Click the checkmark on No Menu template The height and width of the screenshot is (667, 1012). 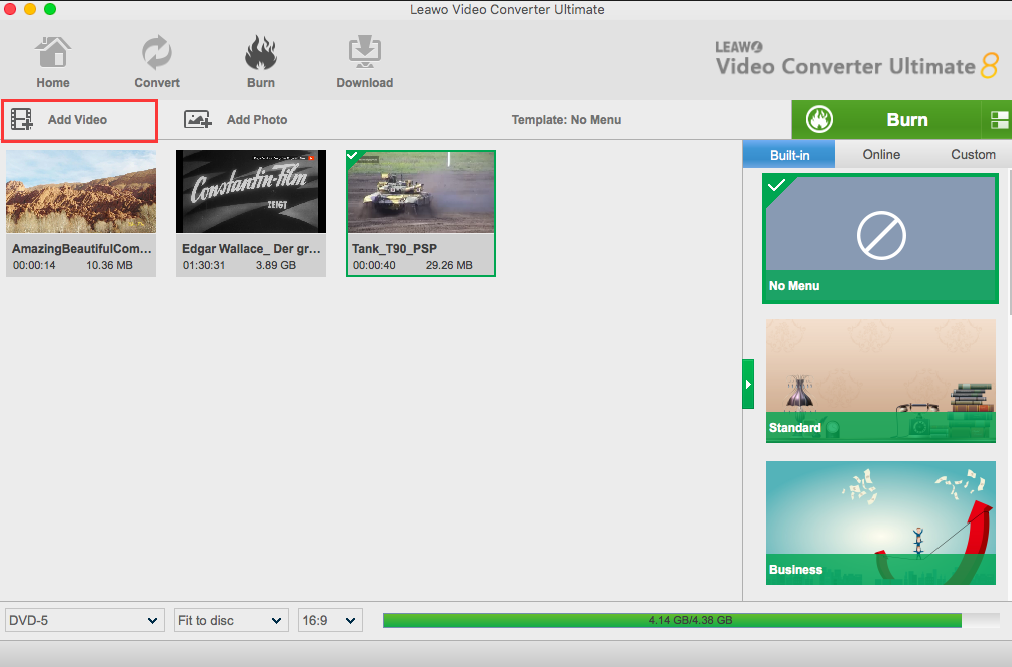tap(776, 185)
